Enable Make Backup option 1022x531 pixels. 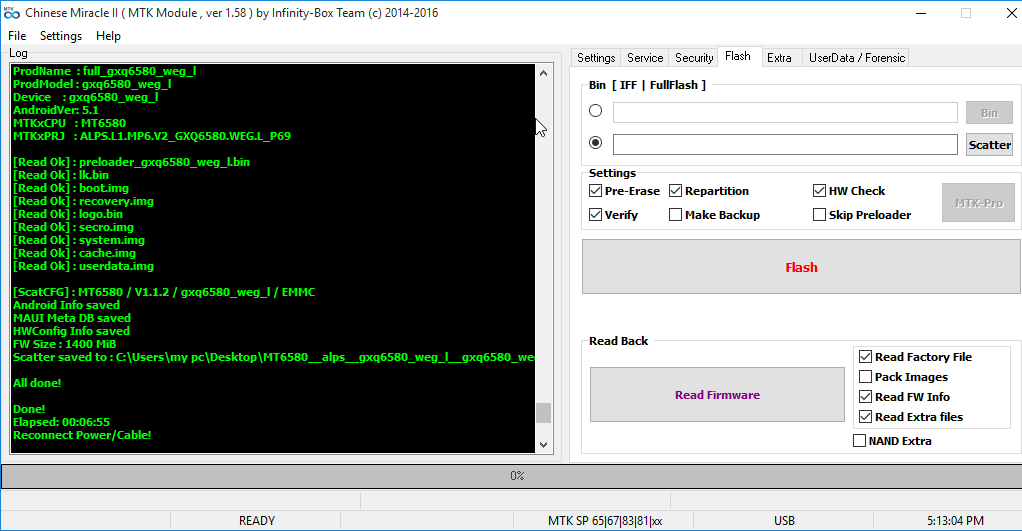[676, 215]
